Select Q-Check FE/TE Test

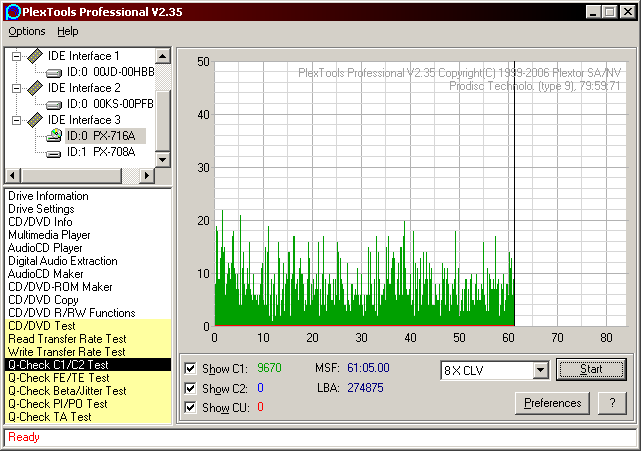[88, 378]
